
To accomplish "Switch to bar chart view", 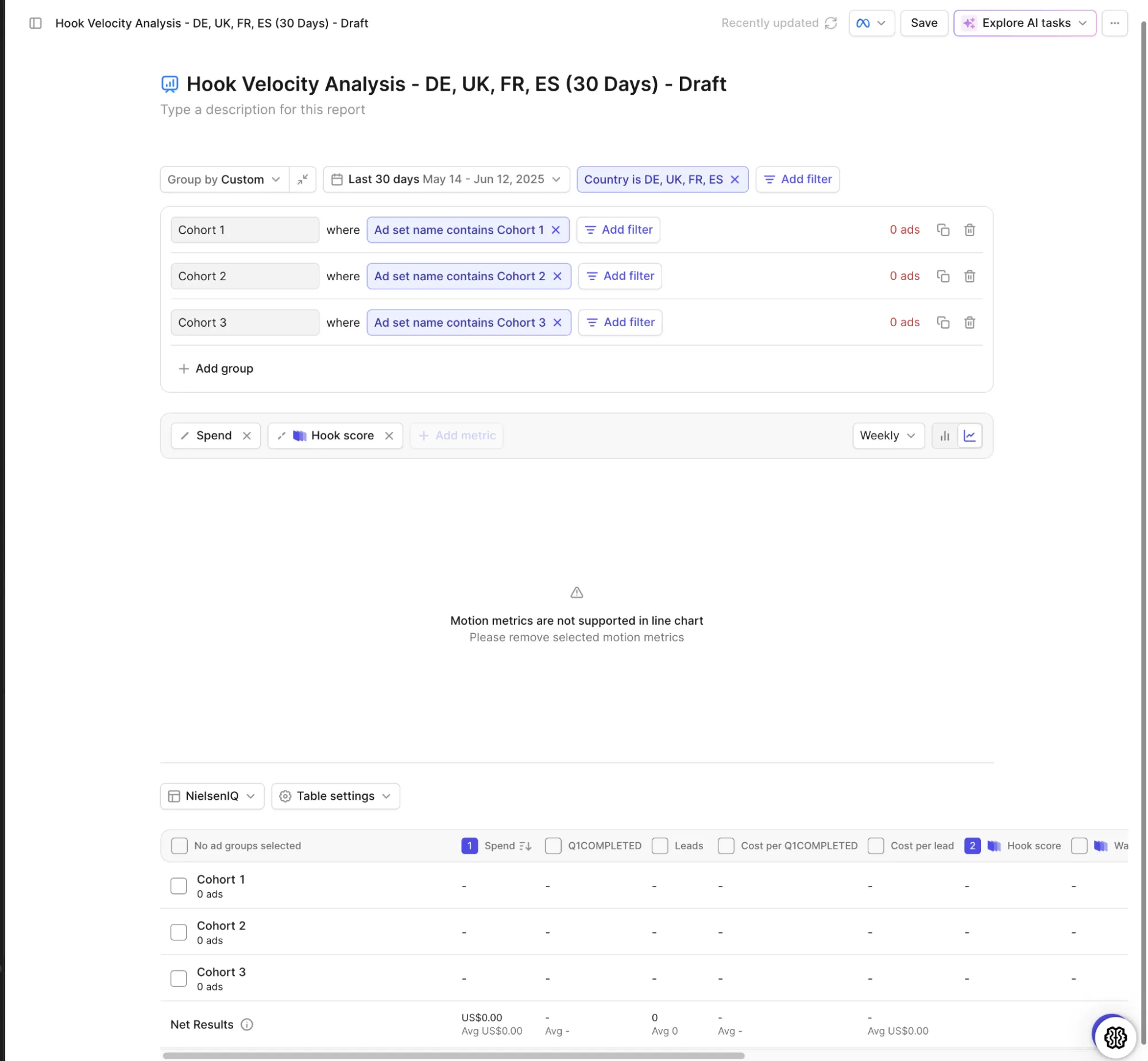I will tap(944, 436).
